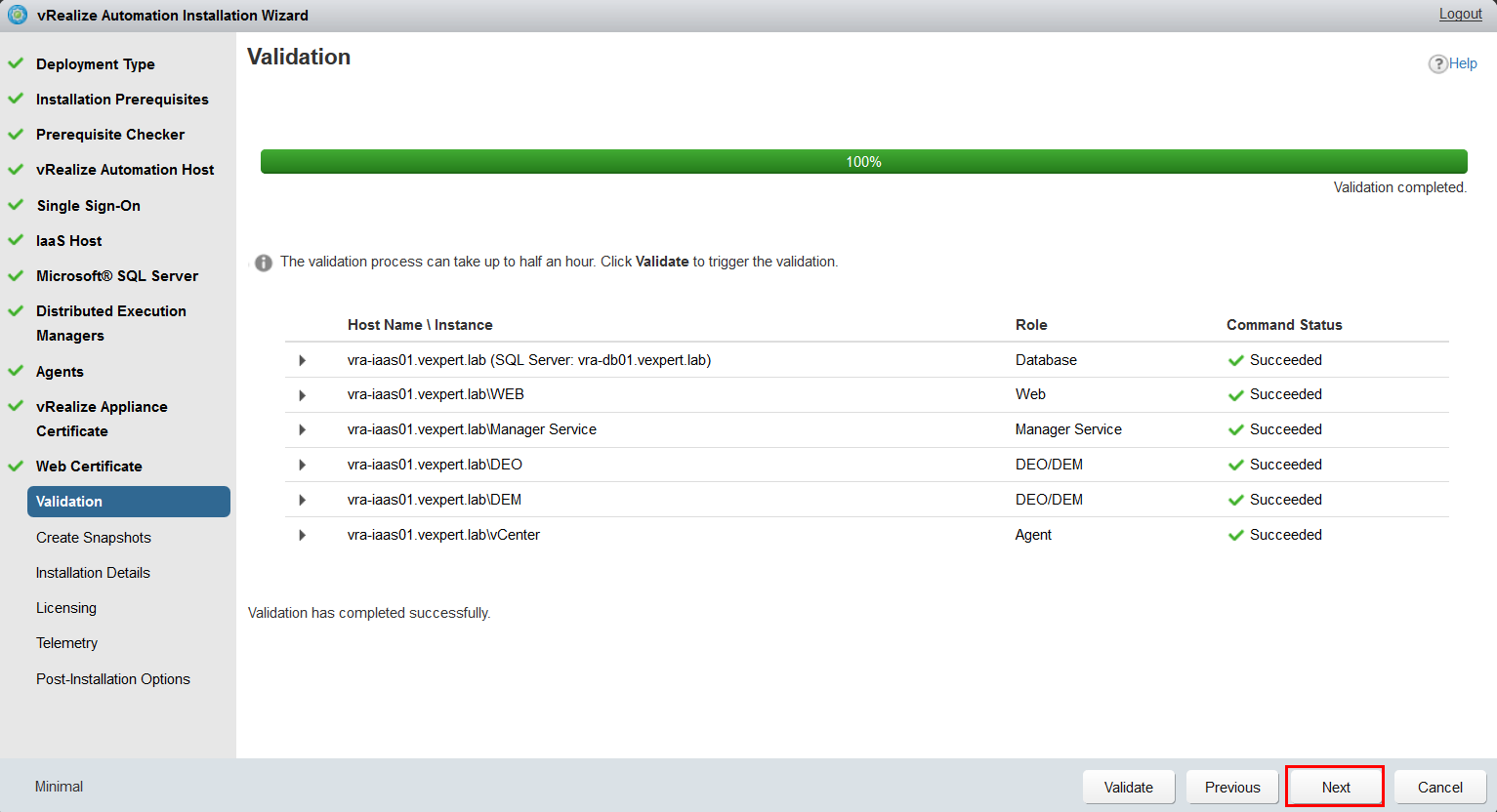Screen dimensions: 1497x812
Task: Click the vRealize Automation logo icon
Action: [x=18, y=15]
